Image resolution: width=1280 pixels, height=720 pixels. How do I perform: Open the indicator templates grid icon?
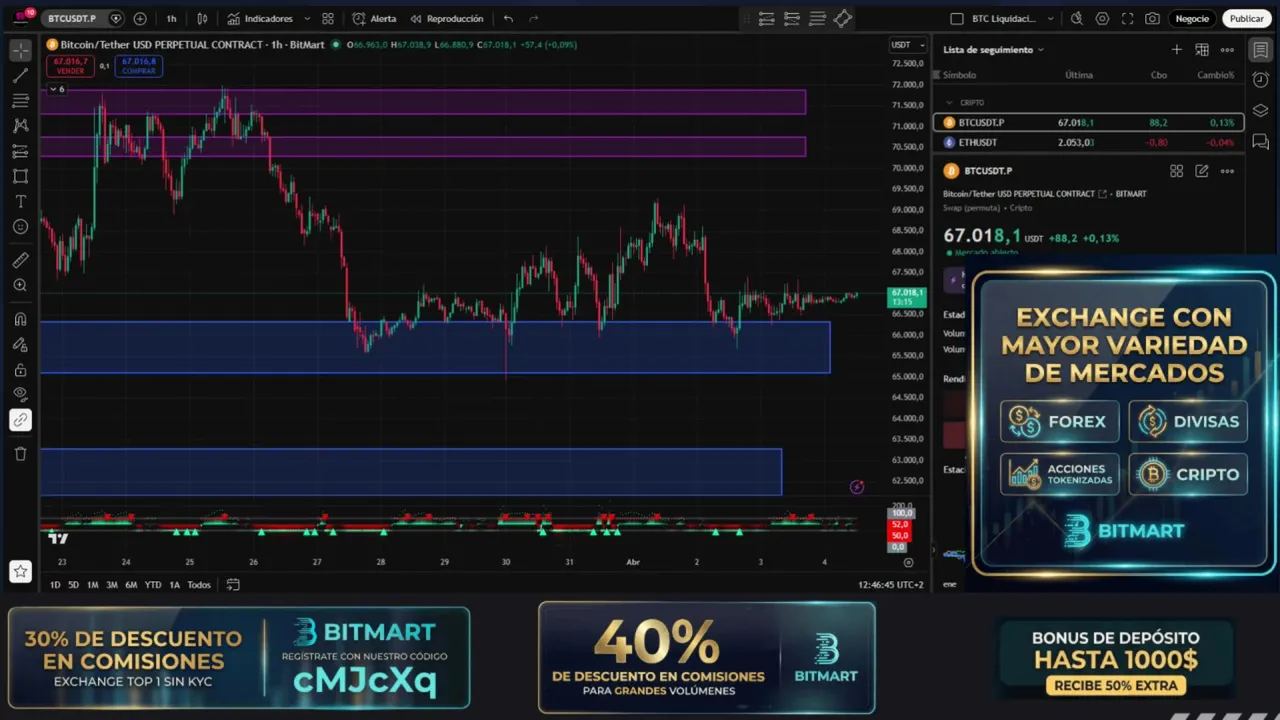[x=328, y=18]
